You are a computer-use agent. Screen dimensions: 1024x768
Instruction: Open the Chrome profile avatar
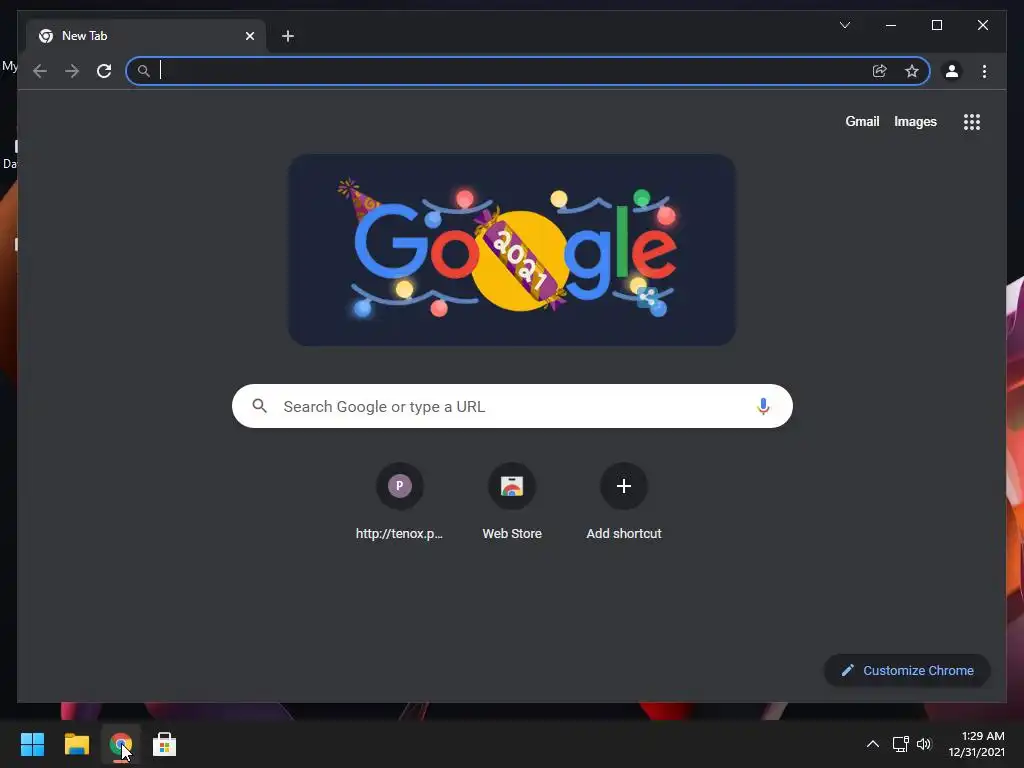tap(952, 71)
